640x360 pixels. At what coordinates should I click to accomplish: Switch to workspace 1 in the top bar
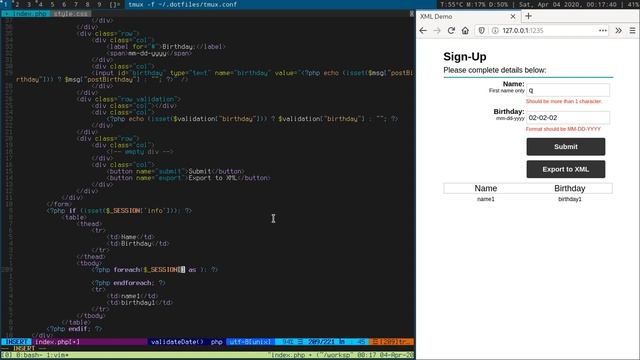tap(6, 4)
